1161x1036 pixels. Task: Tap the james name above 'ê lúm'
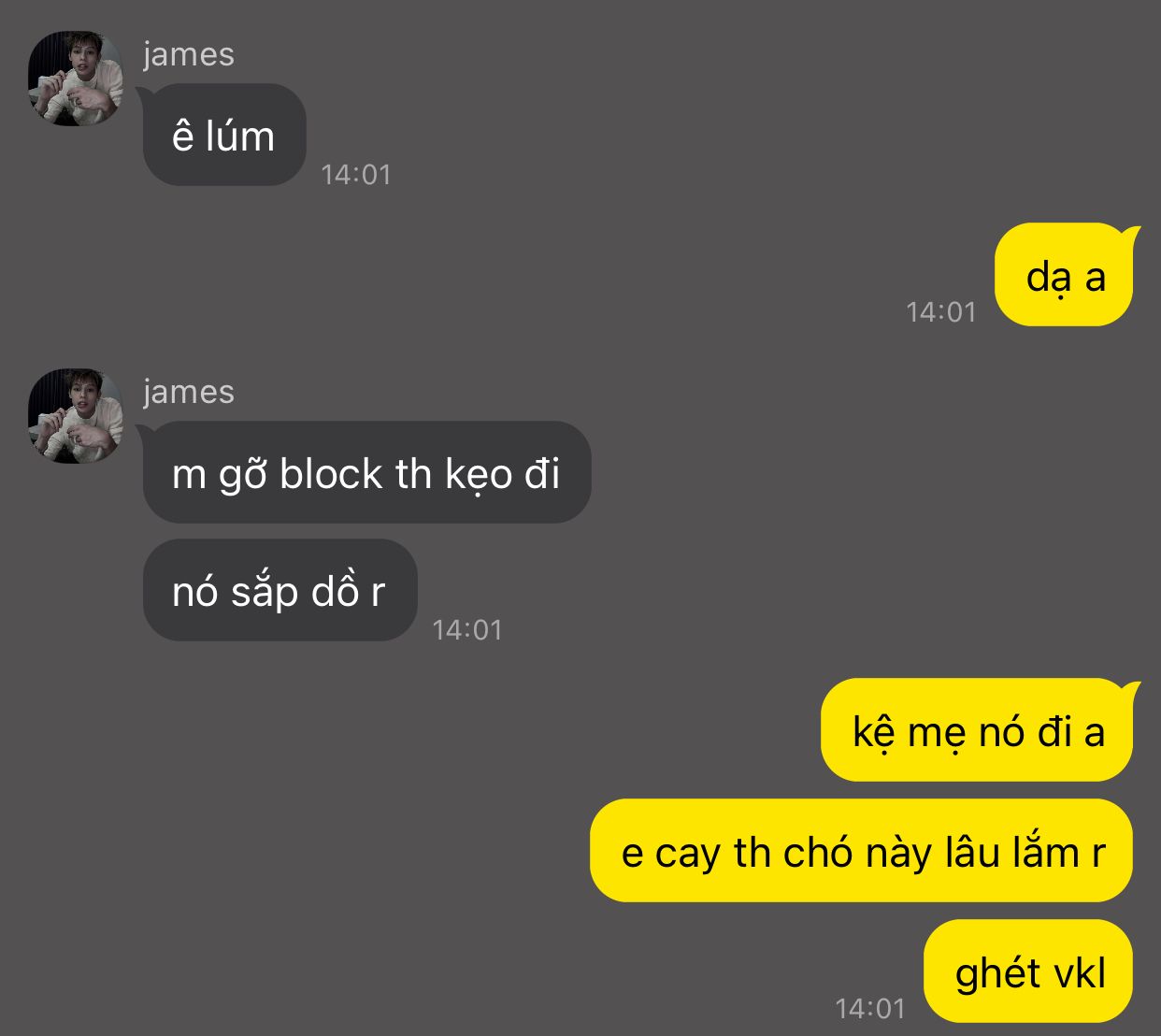click(189, 54)
